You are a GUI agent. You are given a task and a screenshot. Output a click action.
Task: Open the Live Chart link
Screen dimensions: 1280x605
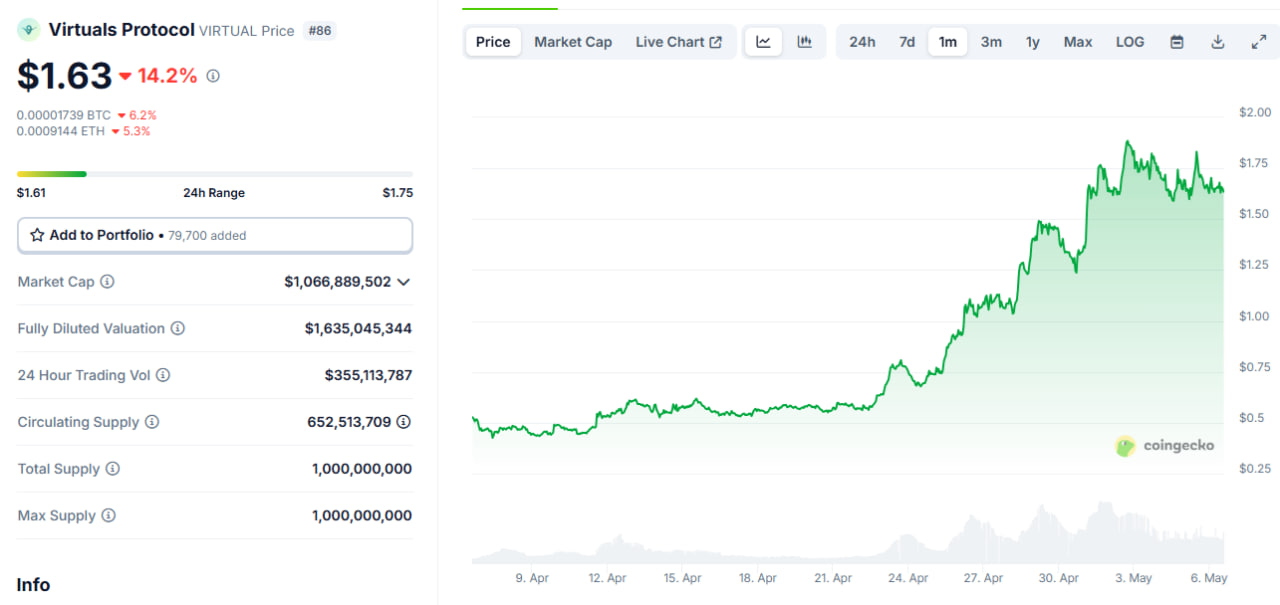(678, 42)
